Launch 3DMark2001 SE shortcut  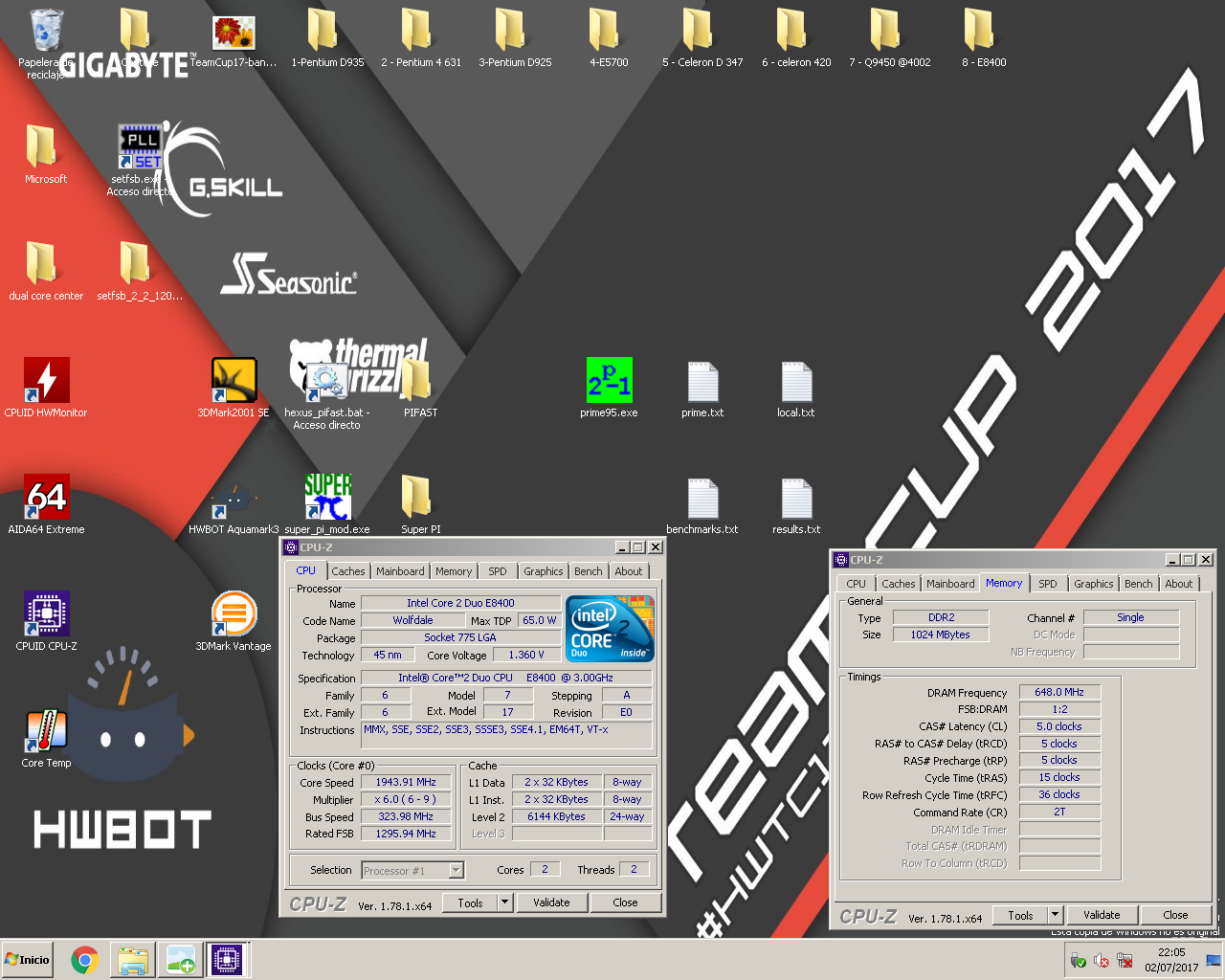(234, 380)
